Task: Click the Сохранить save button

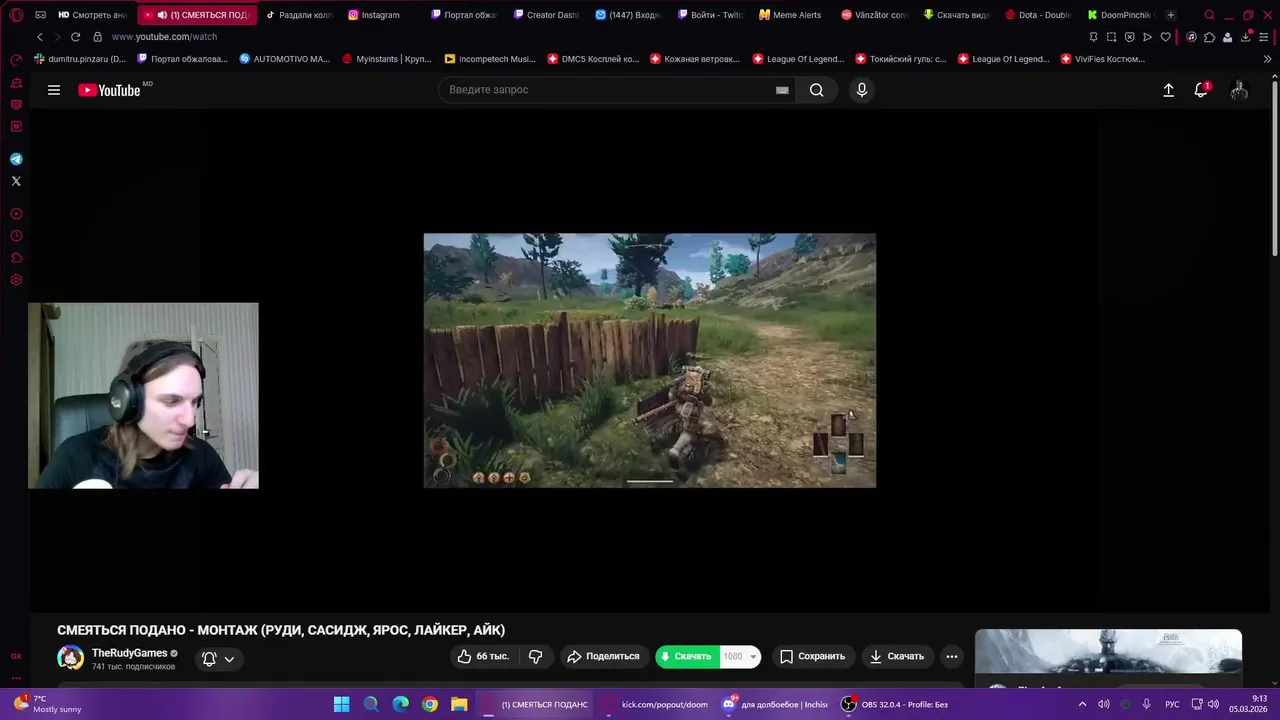Action: coord(812,656)
